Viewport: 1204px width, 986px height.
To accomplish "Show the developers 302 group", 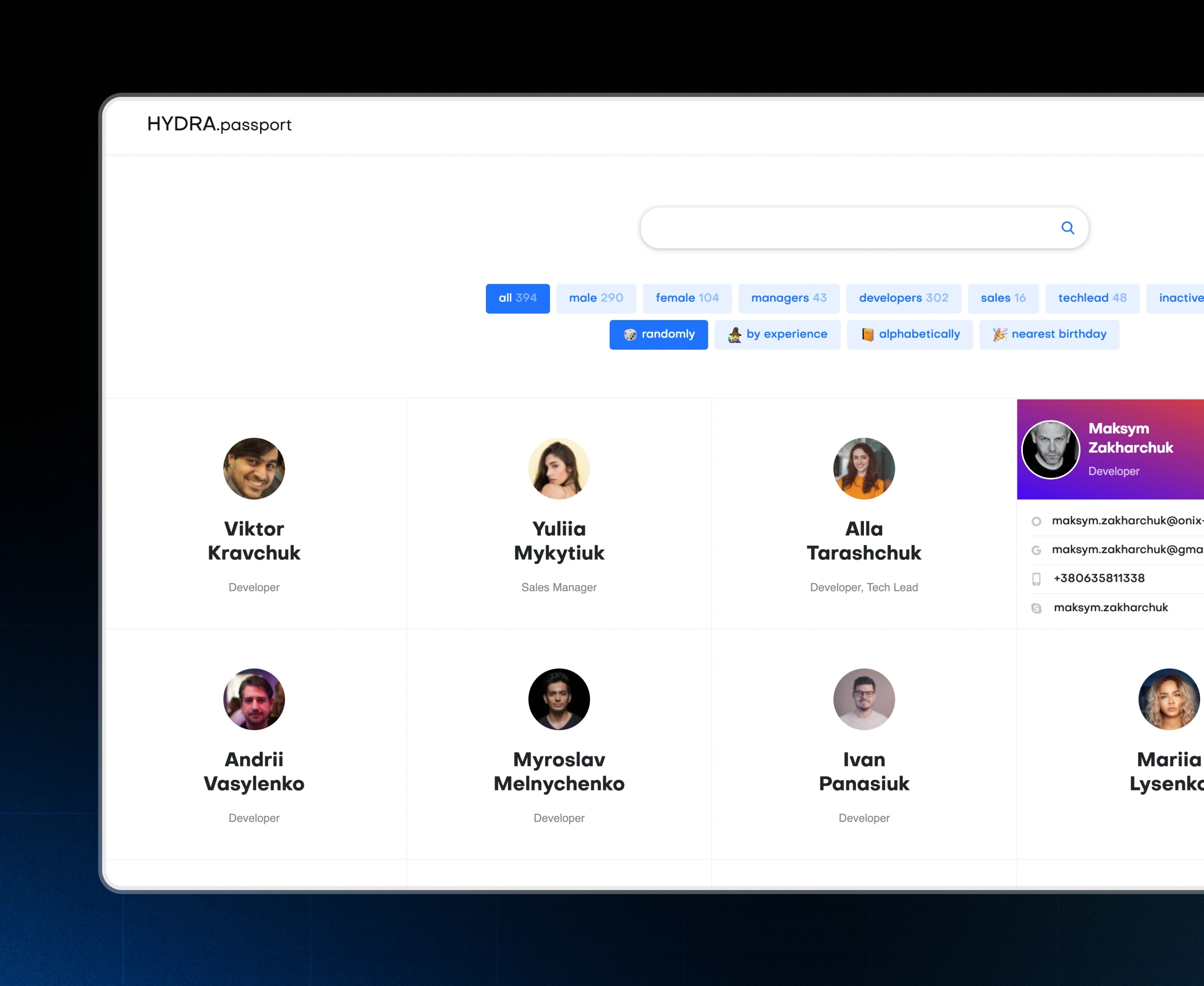I will click(x=903, y=298).
